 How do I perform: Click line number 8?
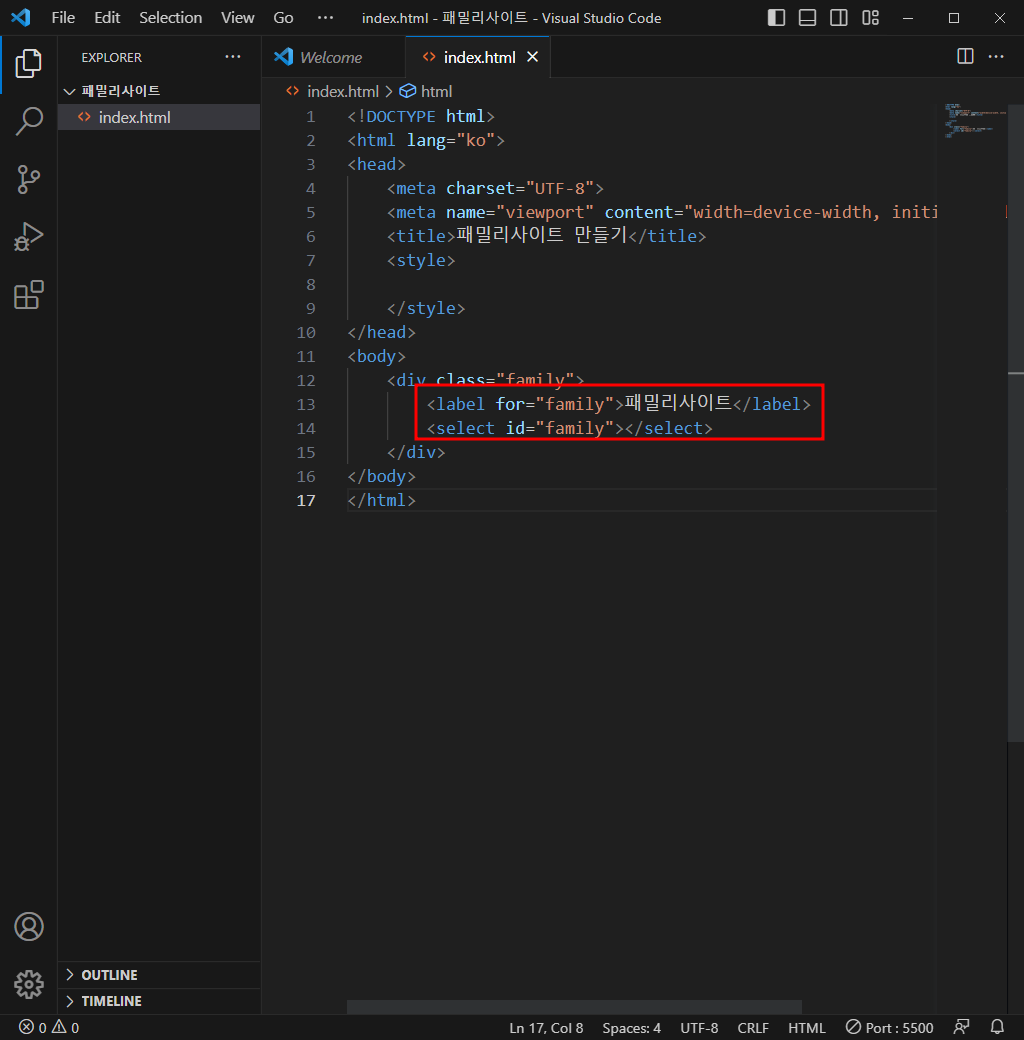[310, 285]
